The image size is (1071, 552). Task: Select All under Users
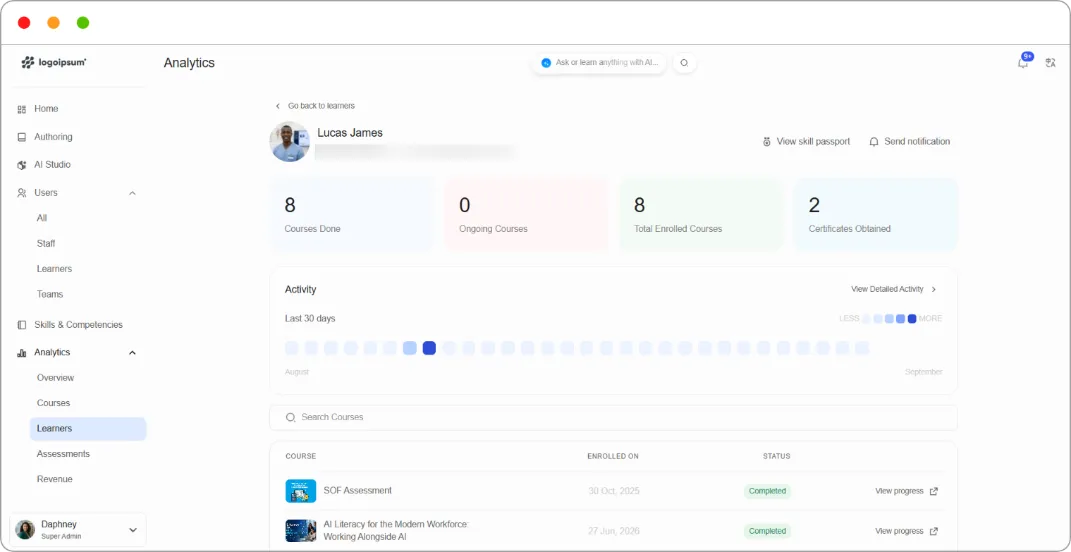point(42,218)
